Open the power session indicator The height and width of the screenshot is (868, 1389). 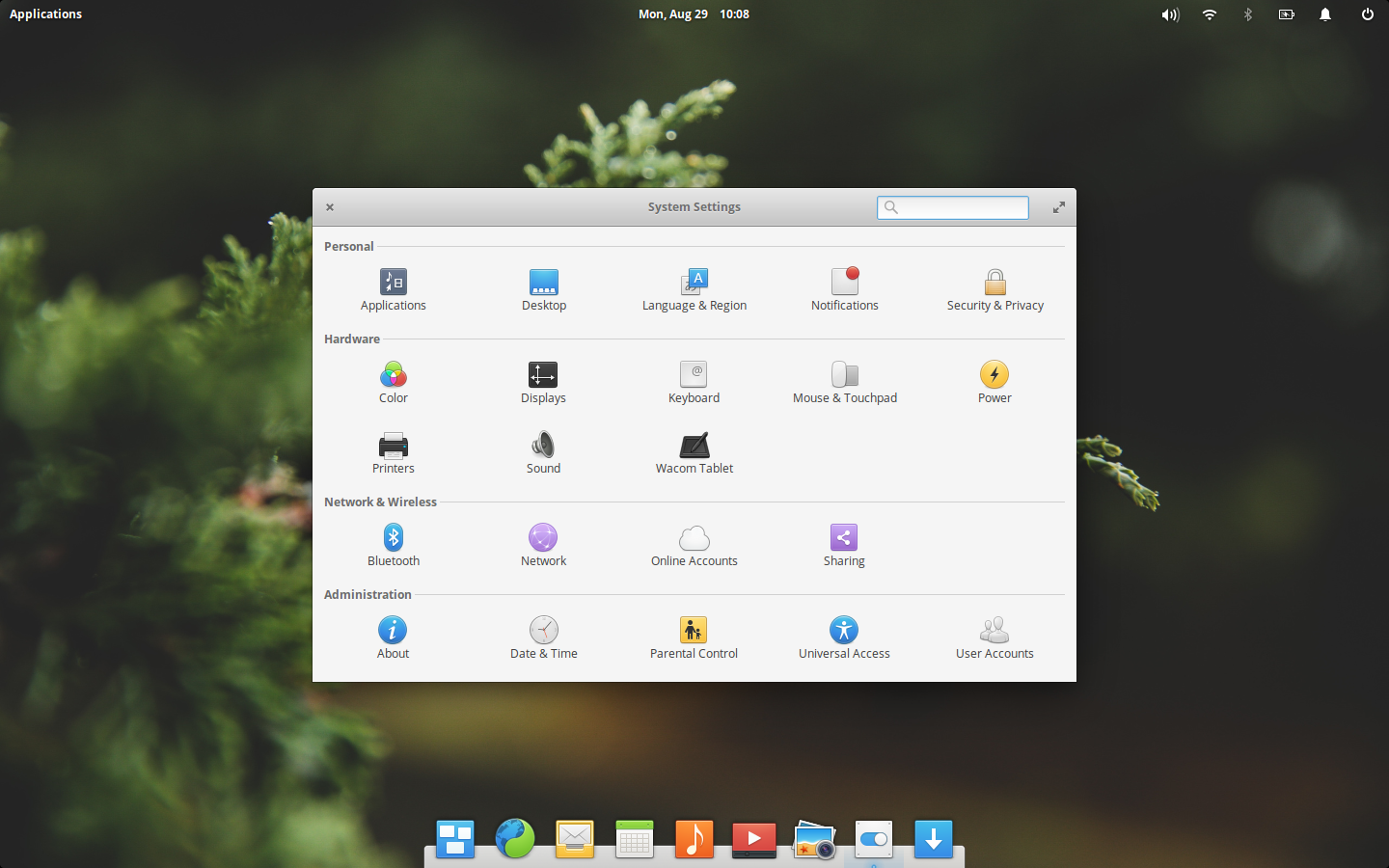pos(1367,14)
